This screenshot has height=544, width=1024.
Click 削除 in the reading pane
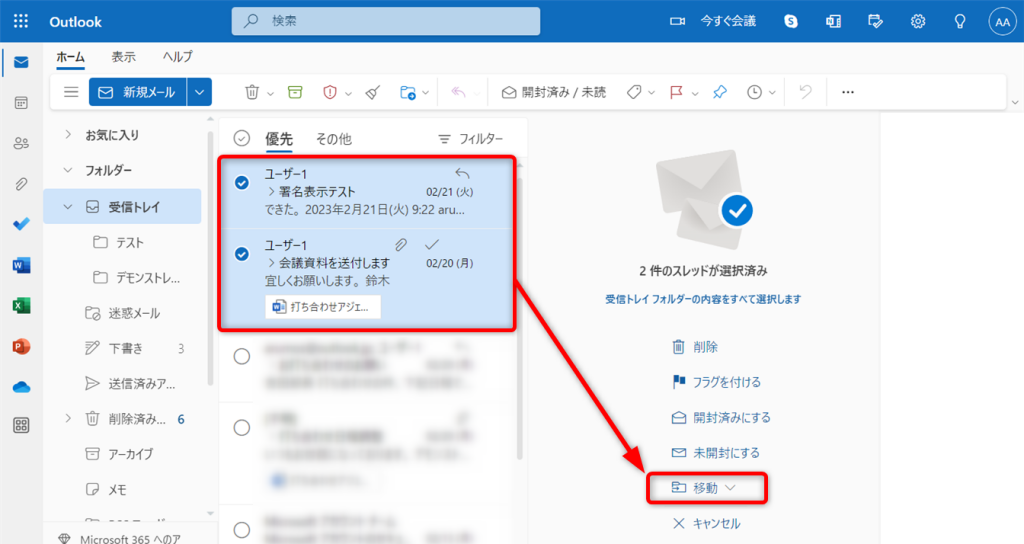click(x=695, y=347)
